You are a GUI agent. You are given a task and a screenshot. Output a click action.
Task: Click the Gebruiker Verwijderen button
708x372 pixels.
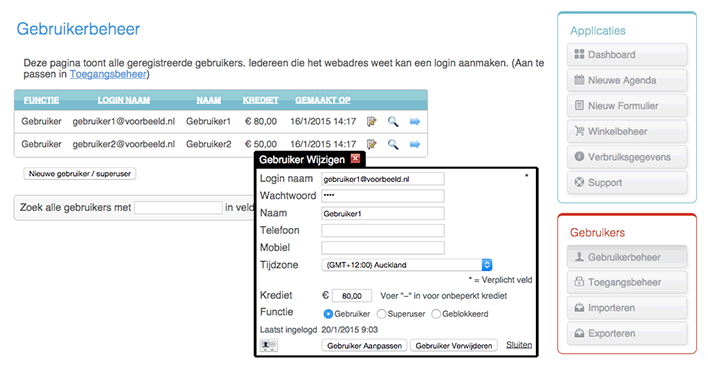[454, 346]
